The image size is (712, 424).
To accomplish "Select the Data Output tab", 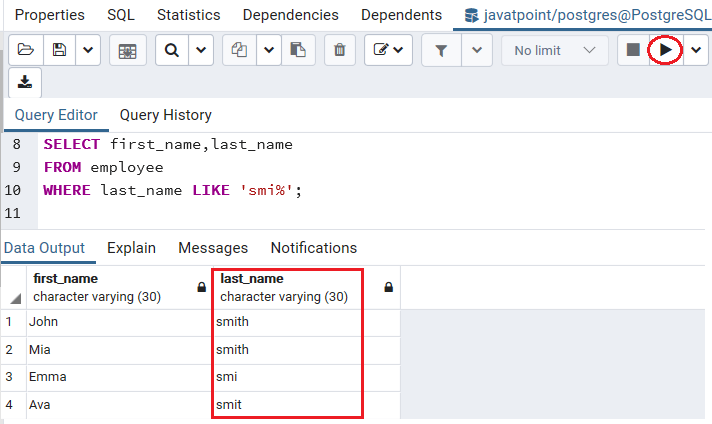I will pyautogui.click(x=44, y=248).
